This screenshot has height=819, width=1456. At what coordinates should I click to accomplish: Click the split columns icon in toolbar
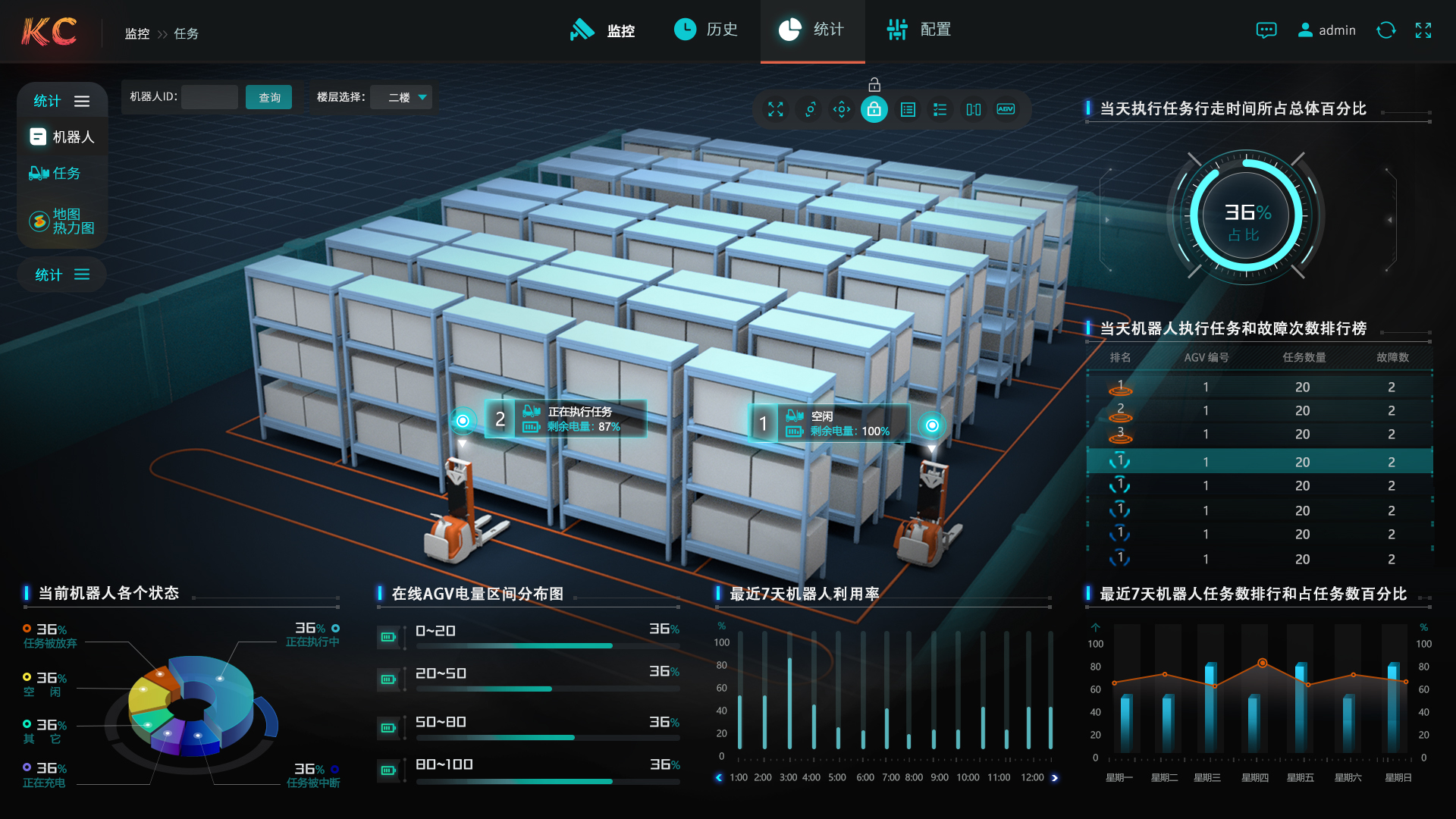973,109
